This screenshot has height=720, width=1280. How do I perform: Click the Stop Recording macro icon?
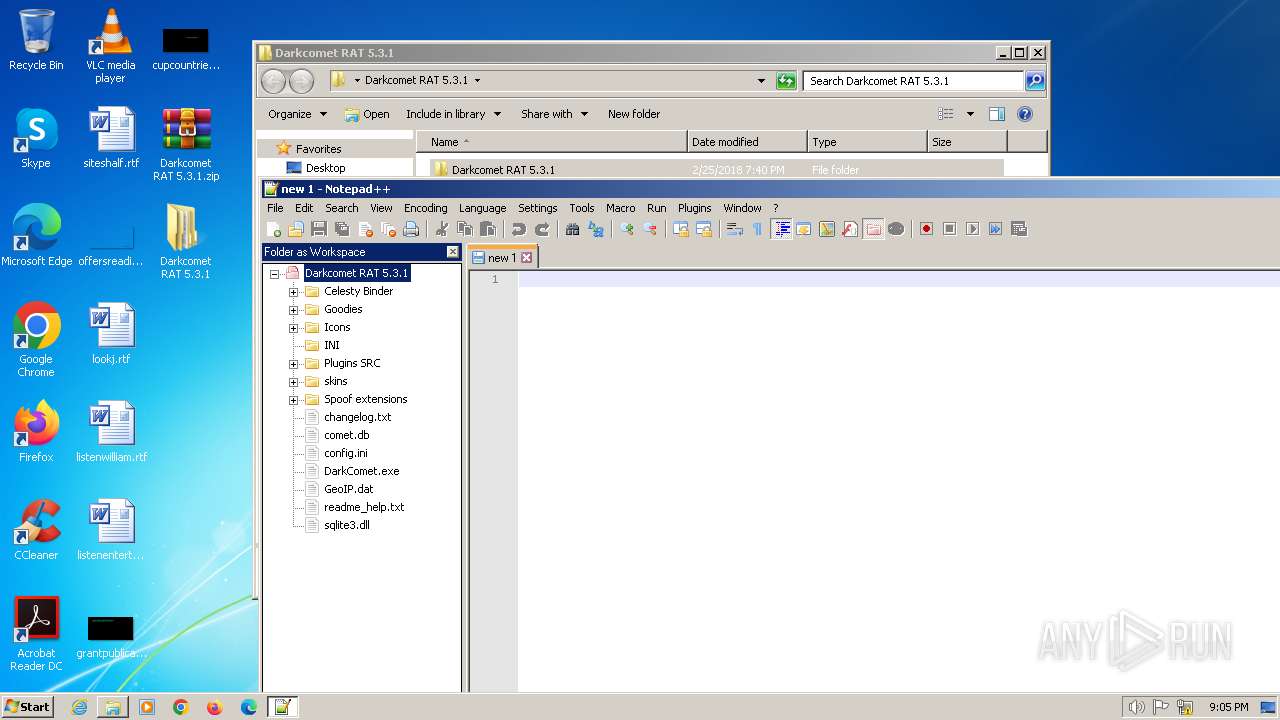pyautogui.click(x=949, y=229)
